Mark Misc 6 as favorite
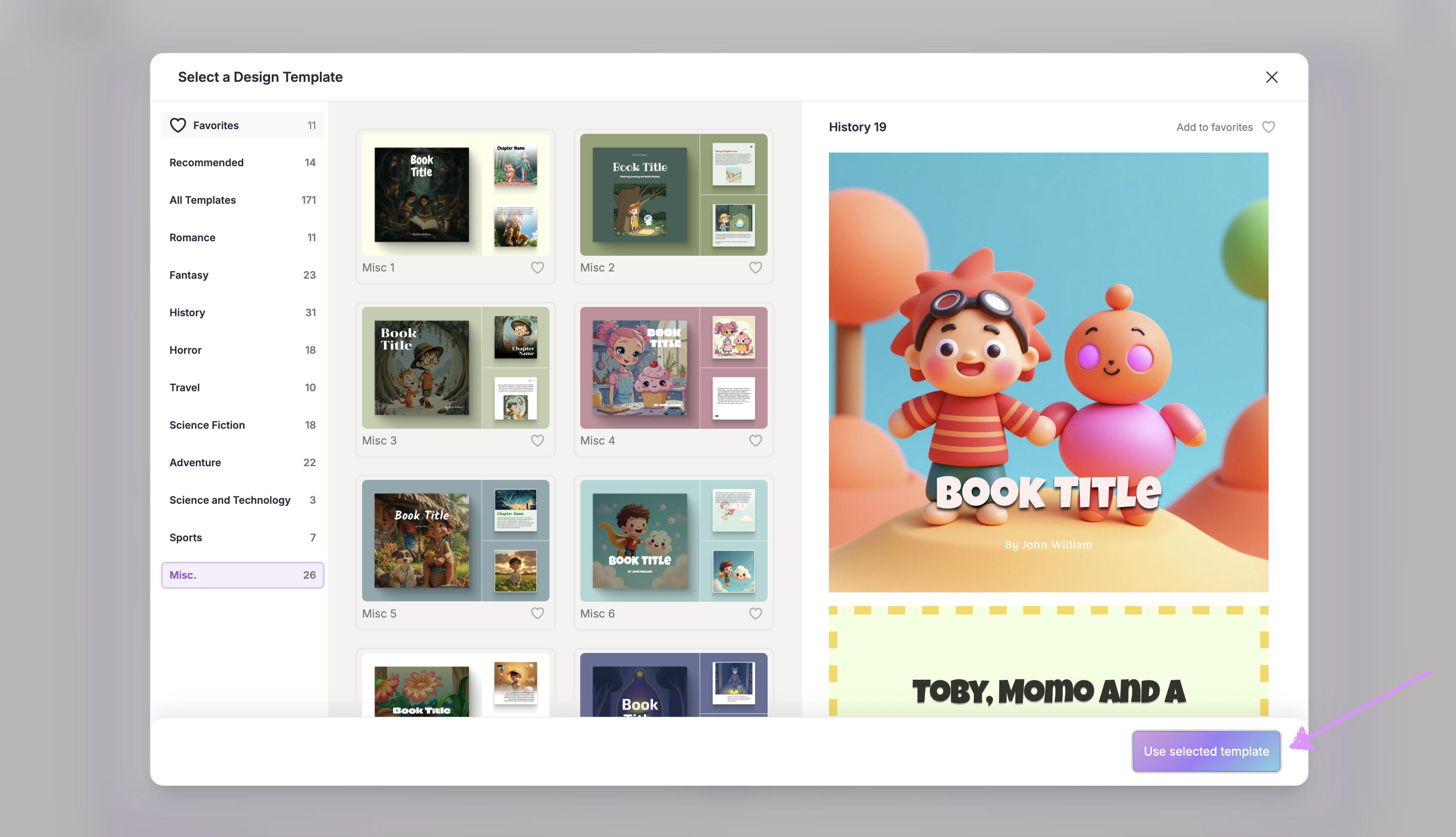1456x837 pixels. click(x=755, y=613)
